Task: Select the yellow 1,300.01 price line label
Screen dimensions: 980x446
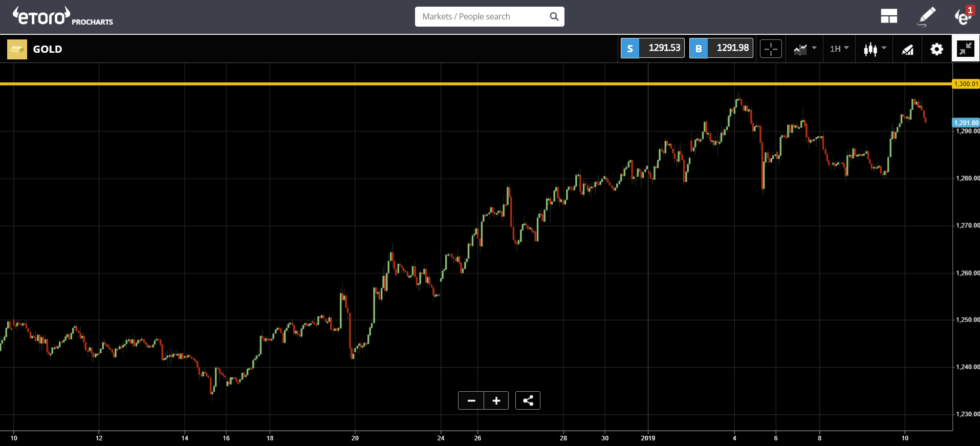Action: pos(963,85)
